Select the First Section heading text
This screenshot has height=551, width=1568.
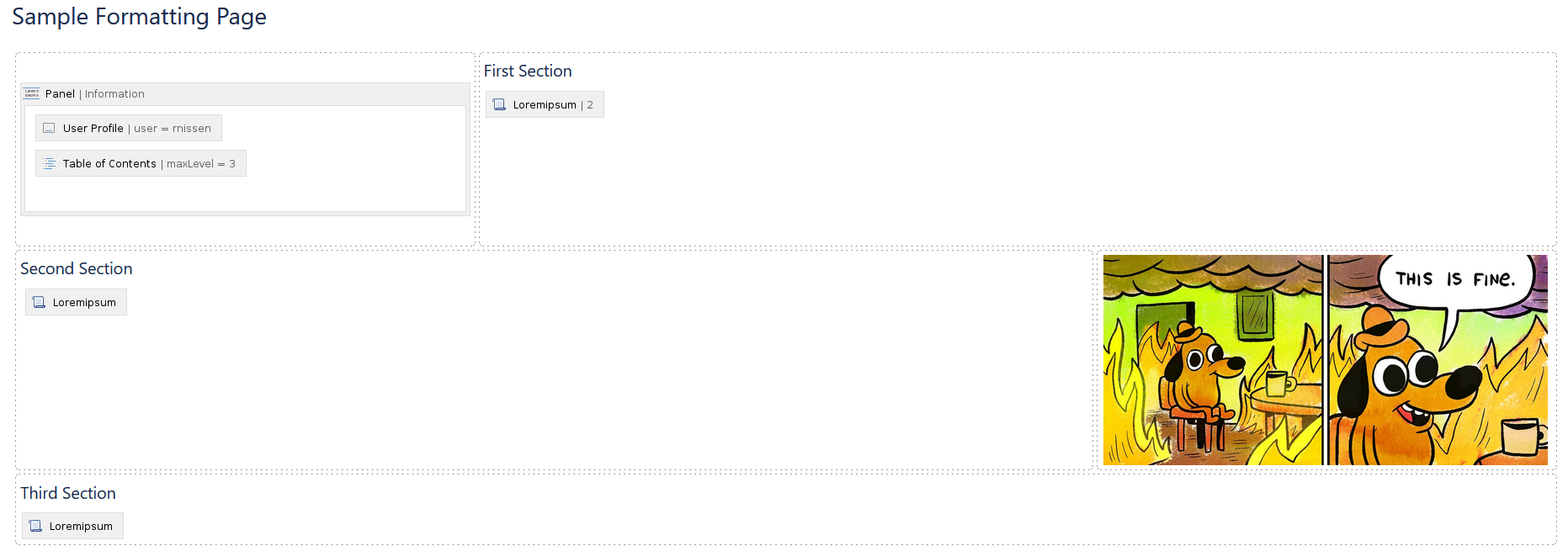[x=528, y=71]
